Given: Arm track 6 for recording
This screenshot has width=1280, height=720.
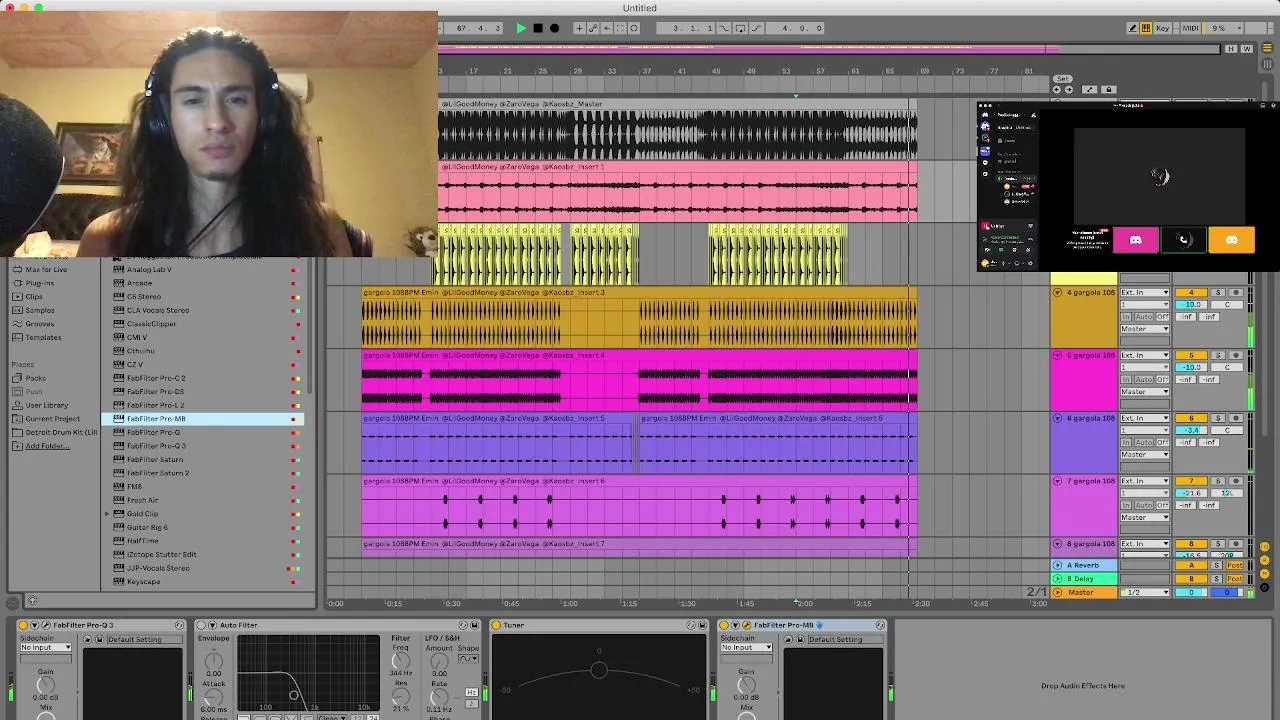Looking at the screenshot, I should 1236,419.
